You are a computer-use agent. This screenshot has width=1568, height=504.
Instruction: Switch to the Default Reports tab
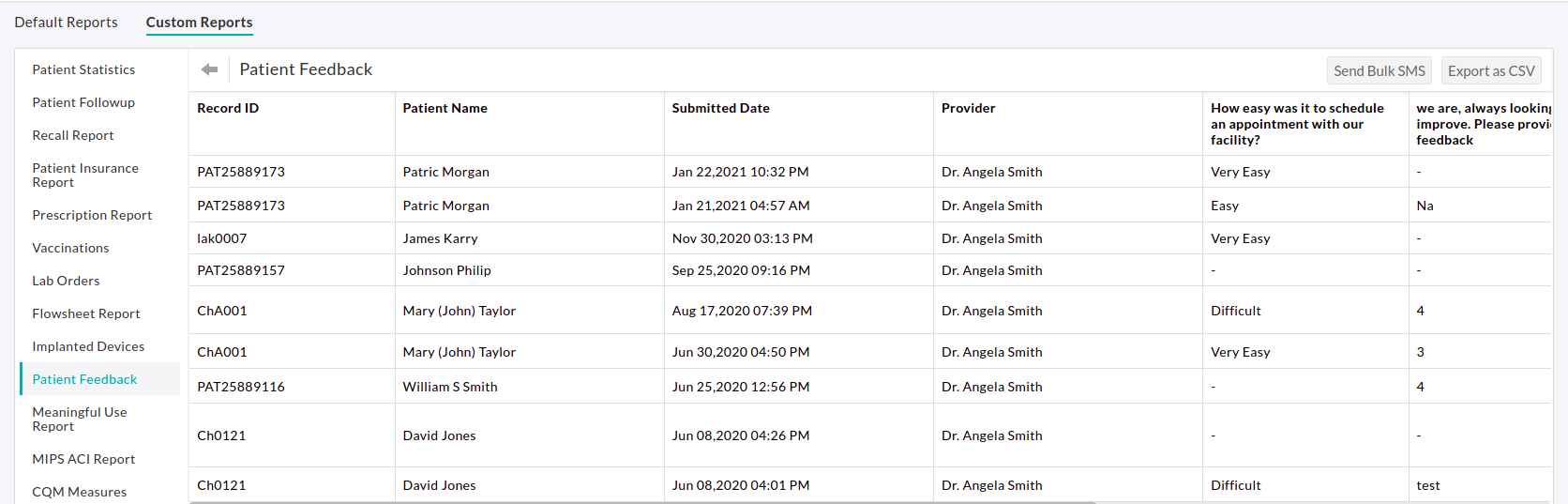[66, 23]
